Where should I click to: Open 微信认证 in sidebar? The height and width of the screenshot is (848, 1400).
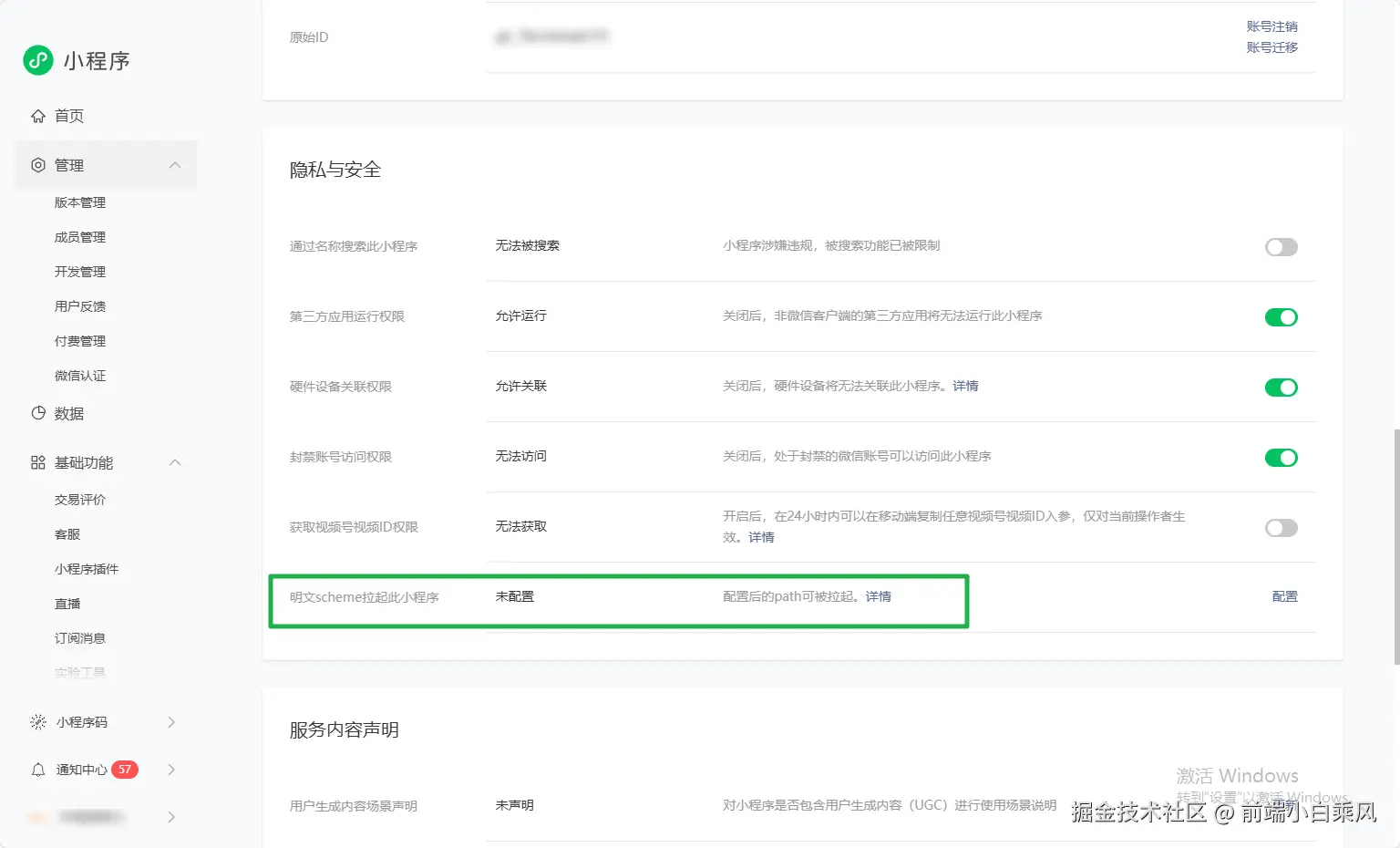(x=80, y=376)
